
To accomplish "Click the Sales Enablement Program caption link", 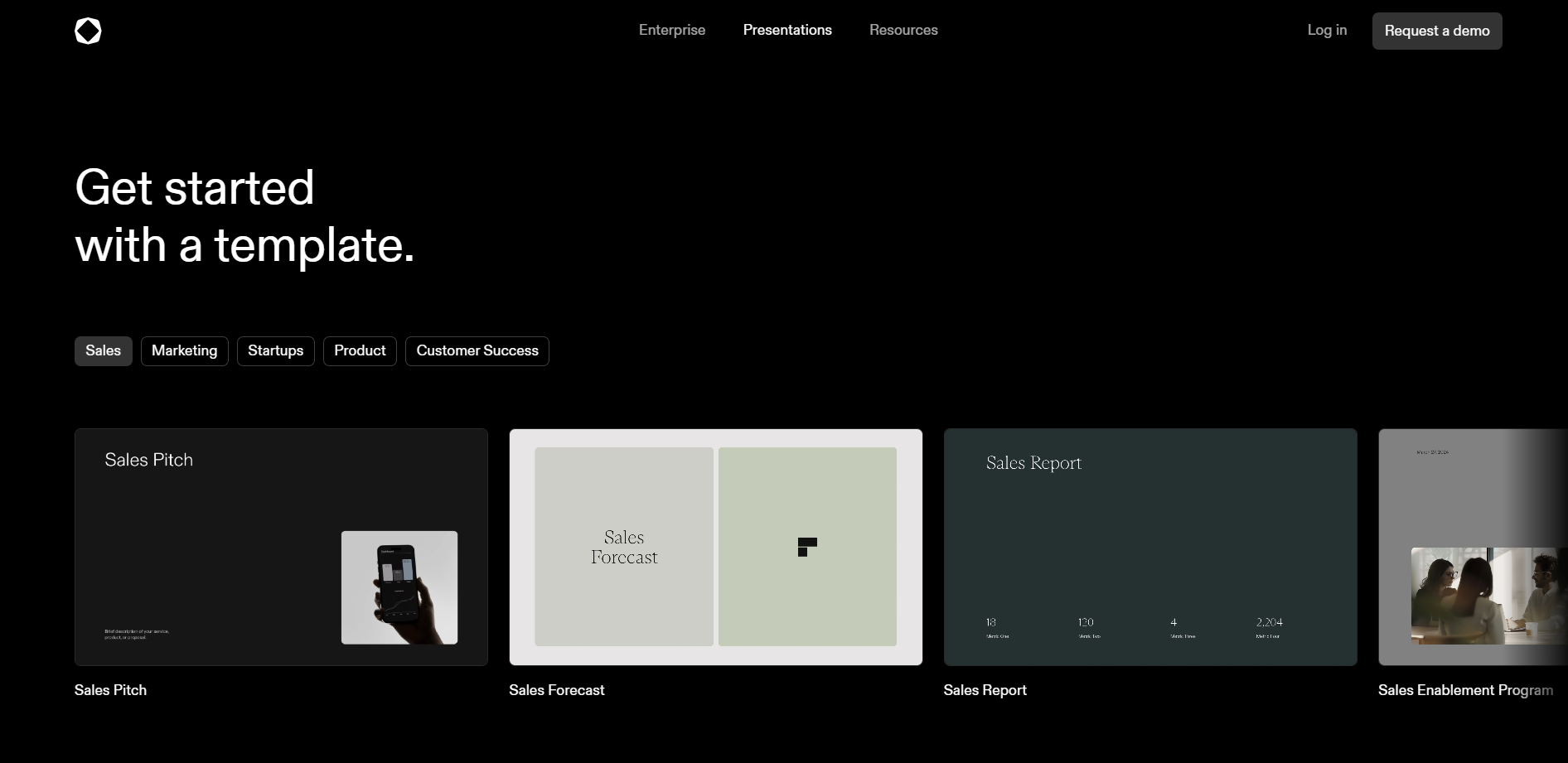I will click(1465, 690).
